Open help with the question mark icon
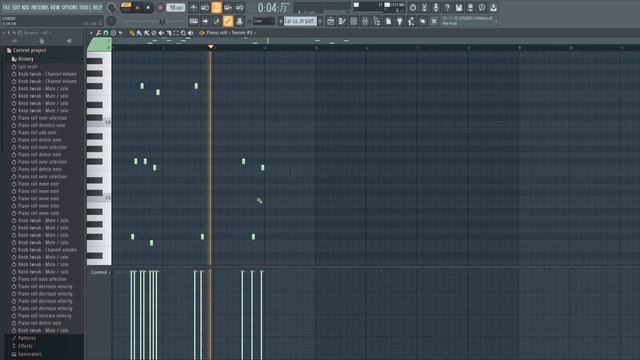Screen dimensions: 640x360 (447, 7)
